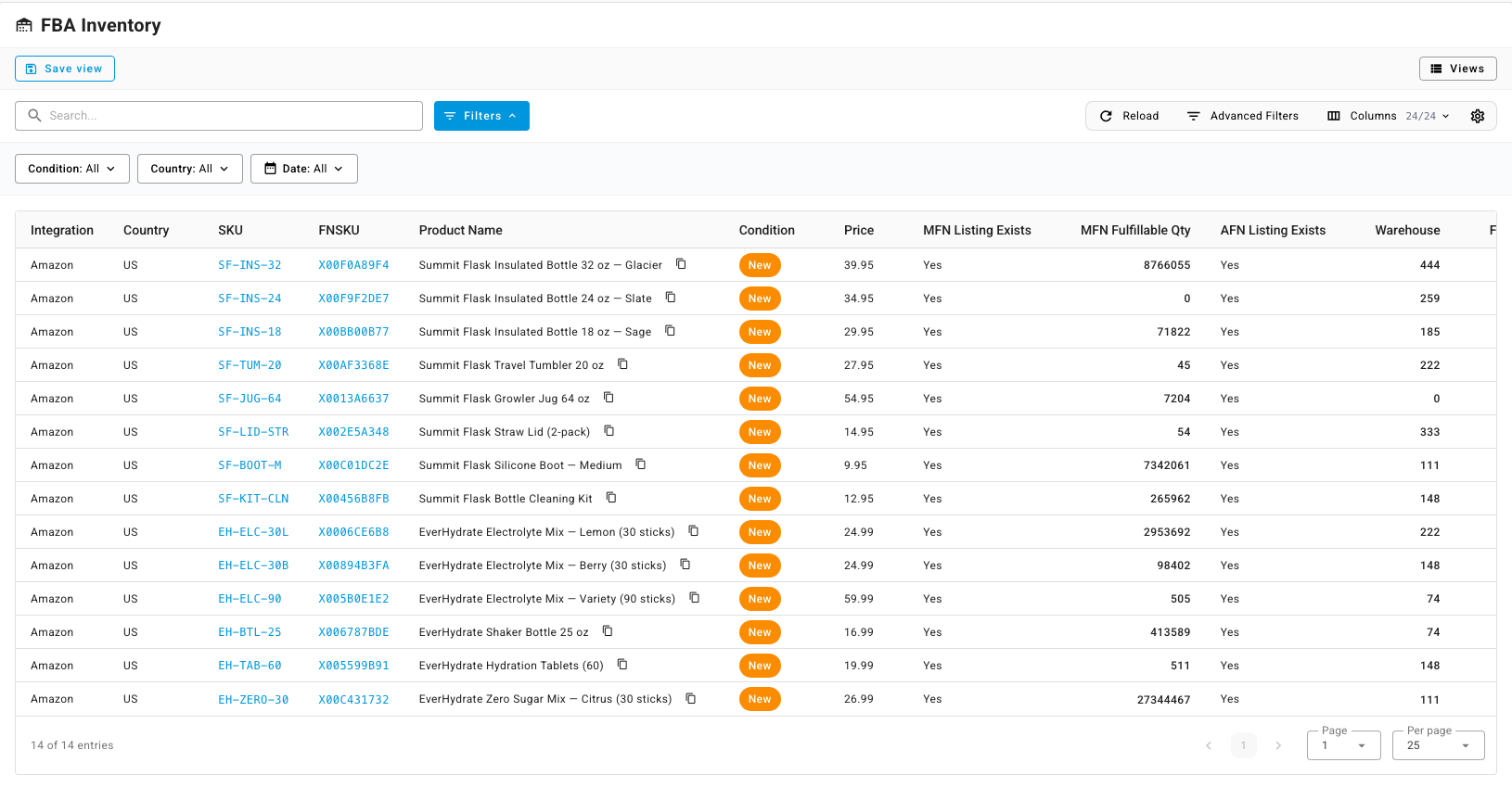
Task: Copy product name for Glacier 32 oz bottle
Action: tap(681, 264)
